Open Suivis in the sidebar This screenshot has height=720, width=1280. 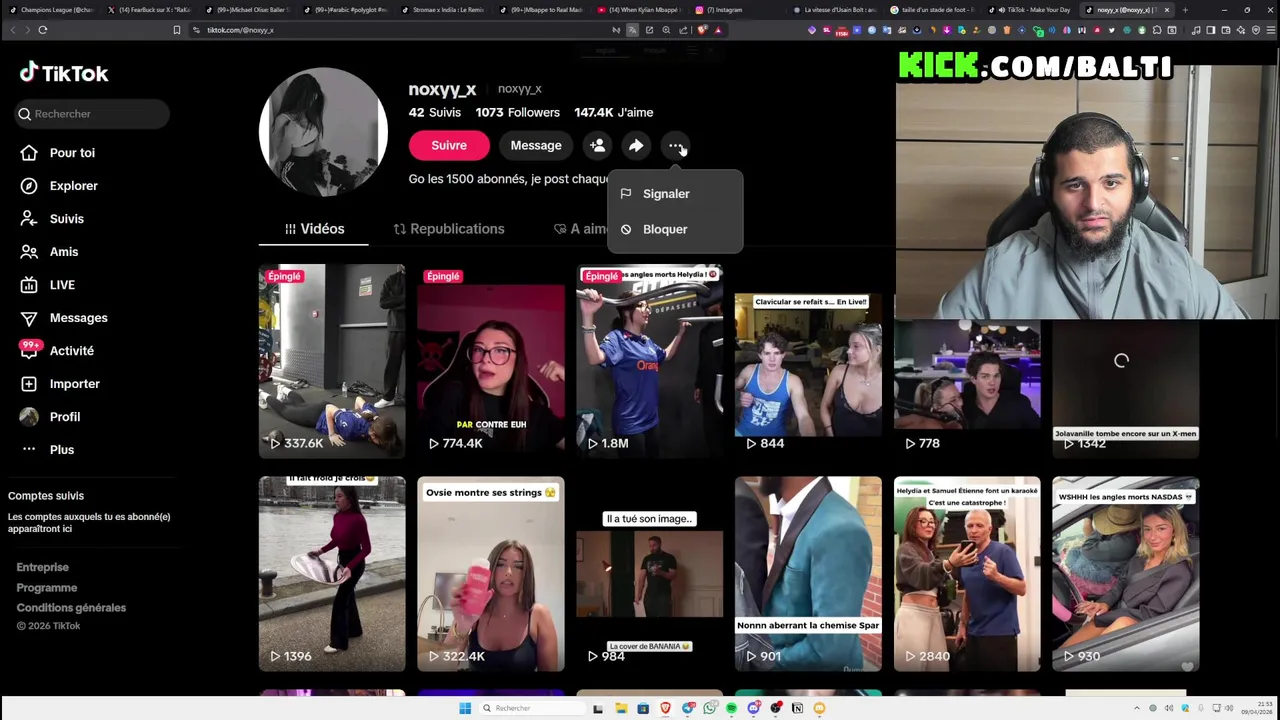(x=66, y=219)
